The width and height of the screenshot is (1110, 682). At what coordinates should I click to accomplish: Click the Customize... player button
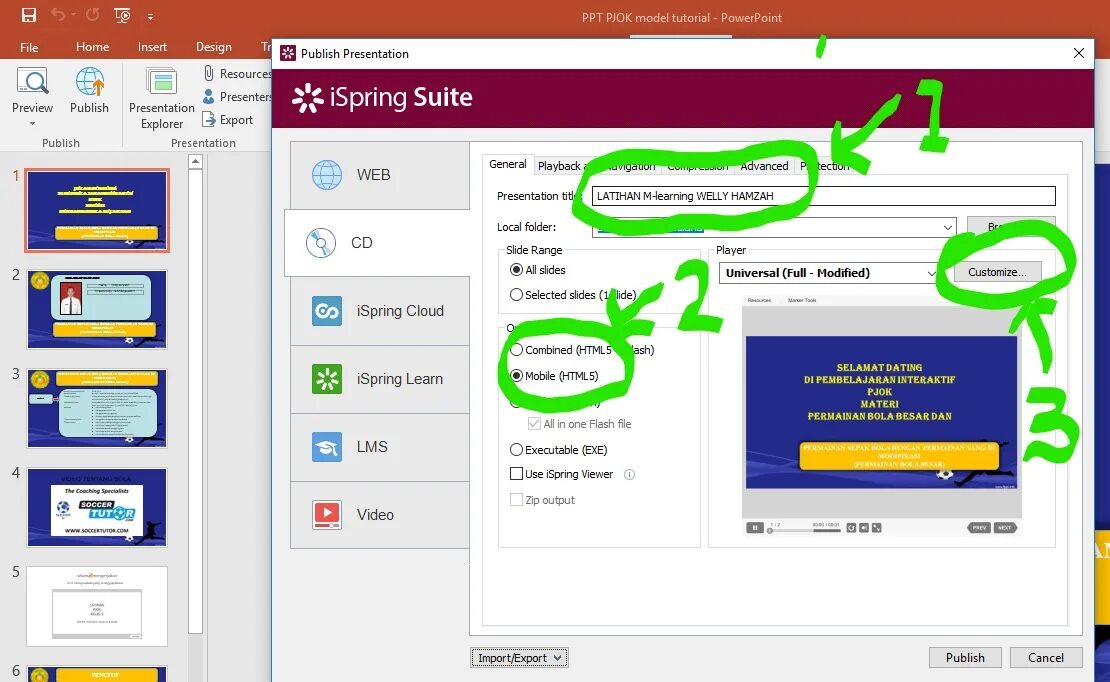pyautogui.click(x=997, y=272)
